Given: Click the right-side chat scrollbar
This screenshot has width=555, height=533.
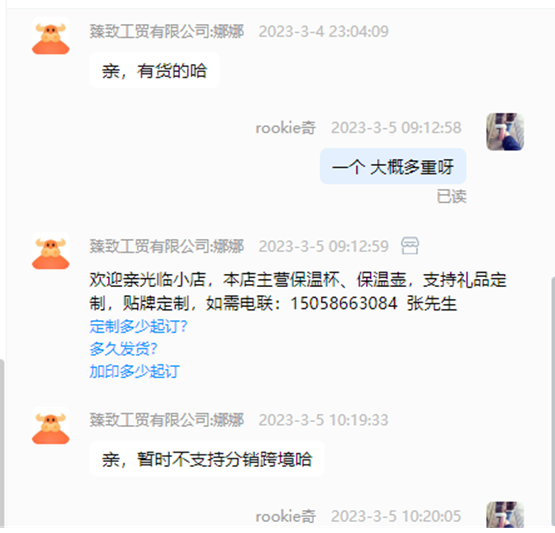Looking at the screenshot, I should (x=553, y=400).
